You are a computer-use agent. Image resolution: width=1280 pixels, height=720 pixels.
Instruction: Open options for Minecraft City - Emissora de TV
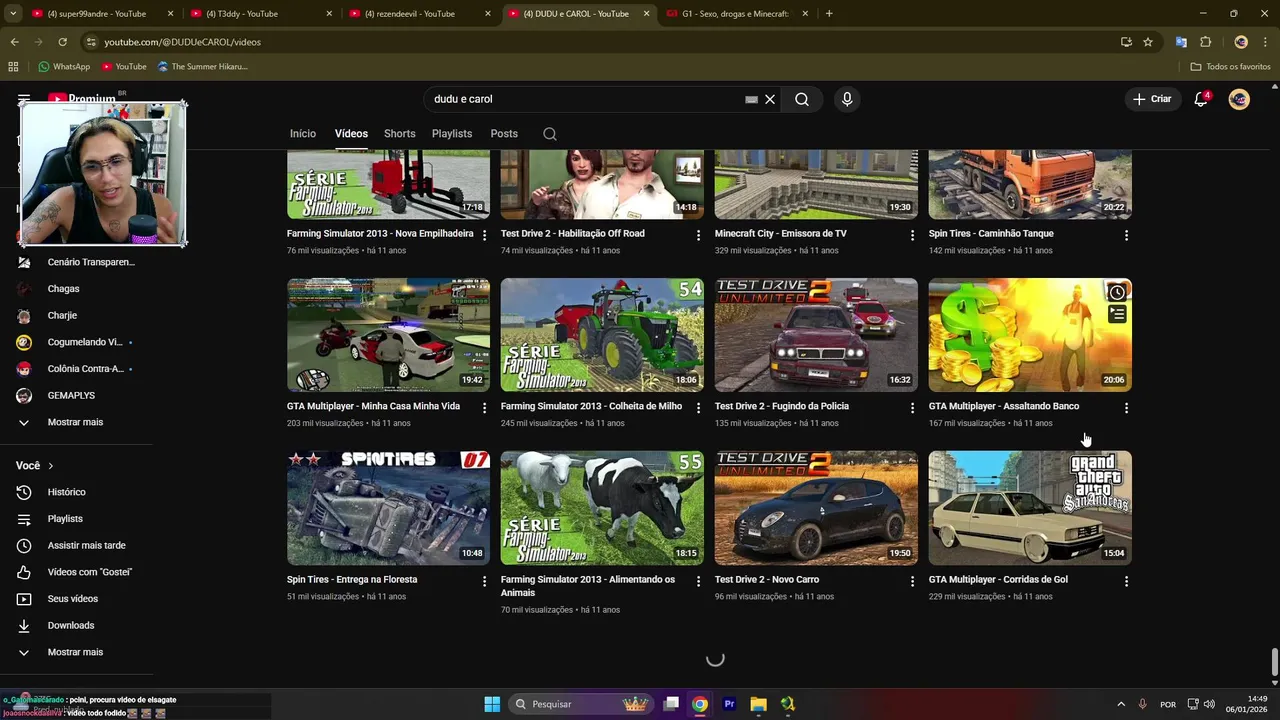(912, 235)
